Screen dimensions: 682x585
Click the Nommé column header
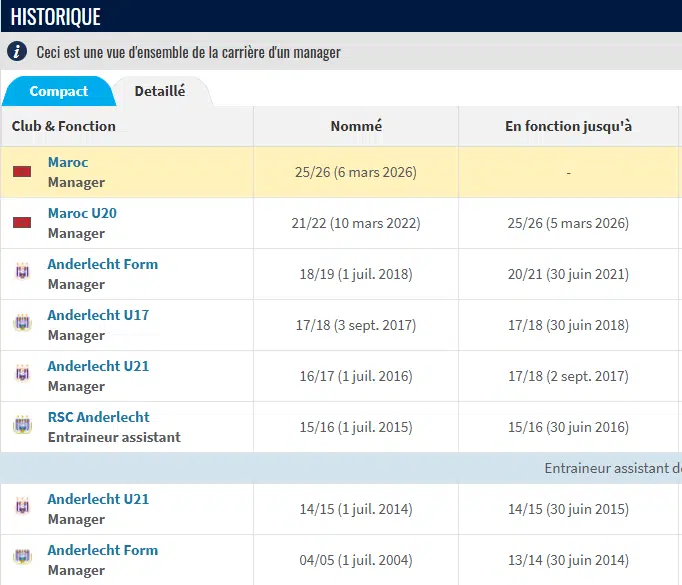click(x=356, y=126)
